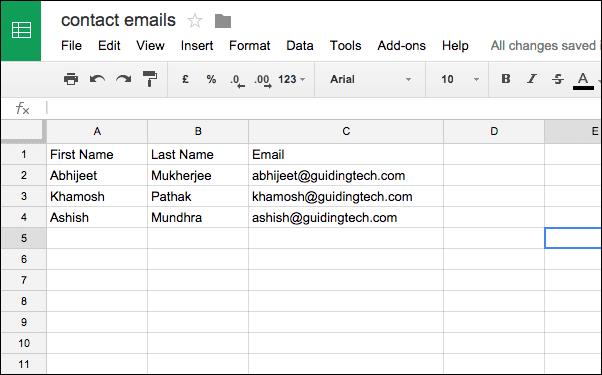Image resolution: width=602 pixels, height=375 pixels.
Task: Select the Last Name header cell
Action: 198,154
